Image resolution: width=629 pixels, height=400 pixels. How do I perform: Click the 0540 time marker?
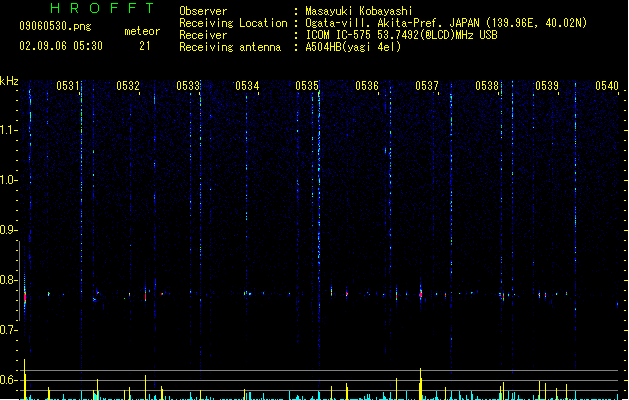tap(607, 86)
